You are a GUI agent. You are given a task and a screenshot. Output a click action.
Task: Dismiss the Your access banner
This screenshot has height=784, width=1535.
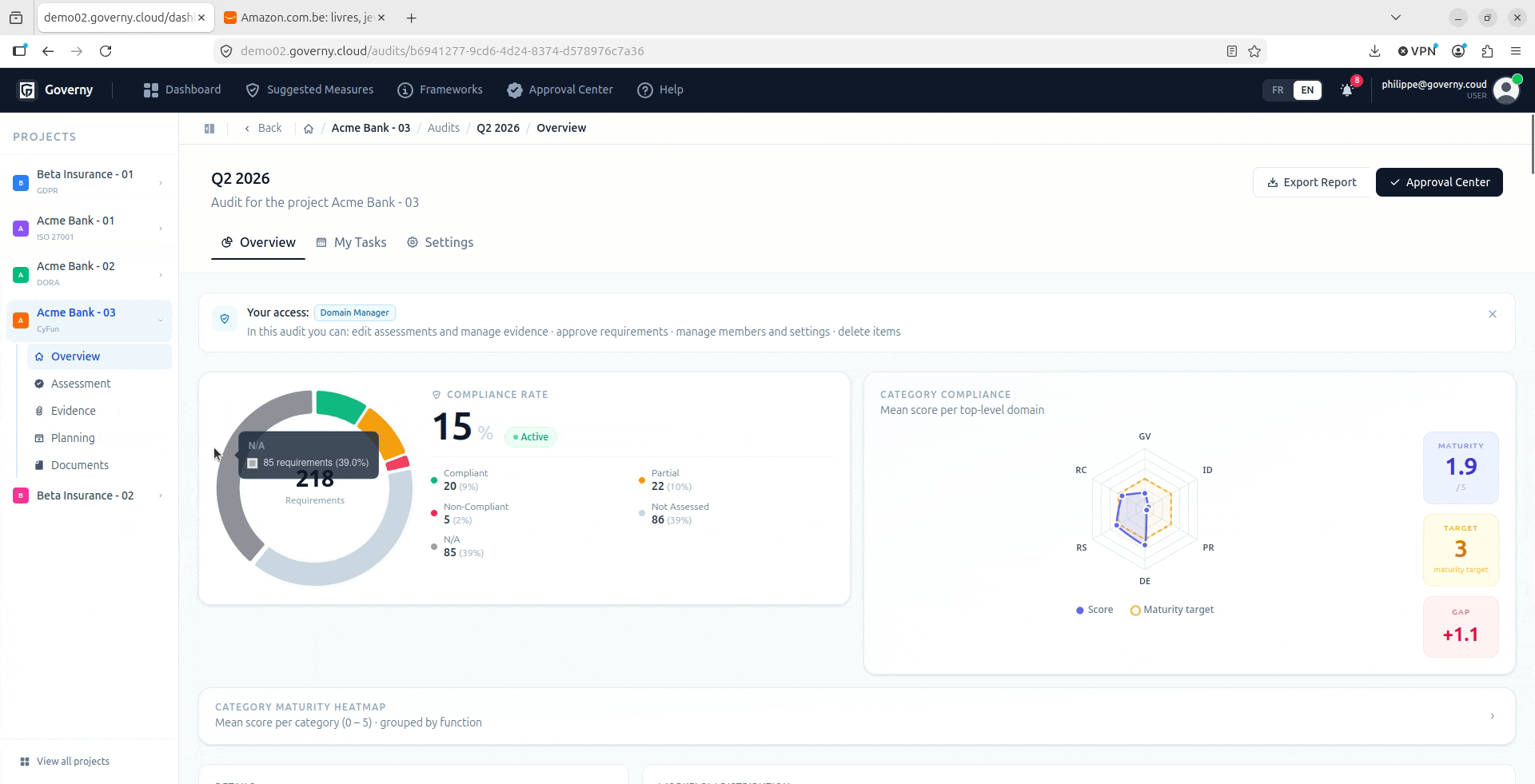point(1493,315)
